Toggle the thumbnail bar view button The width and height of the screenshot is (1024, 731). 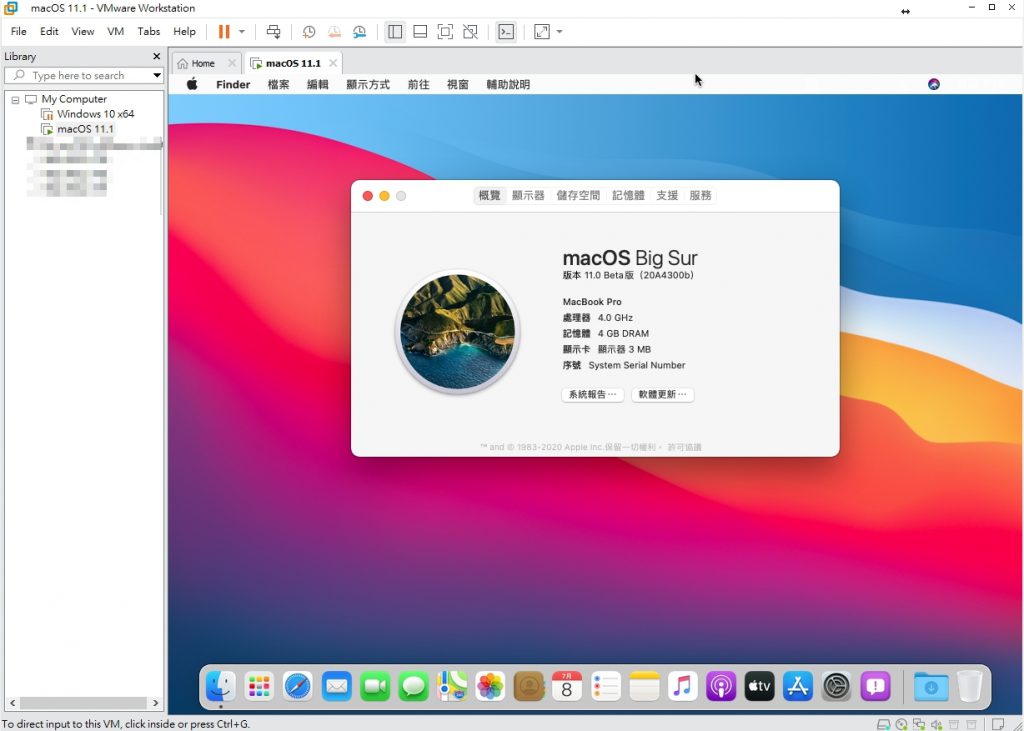point(420,32)
